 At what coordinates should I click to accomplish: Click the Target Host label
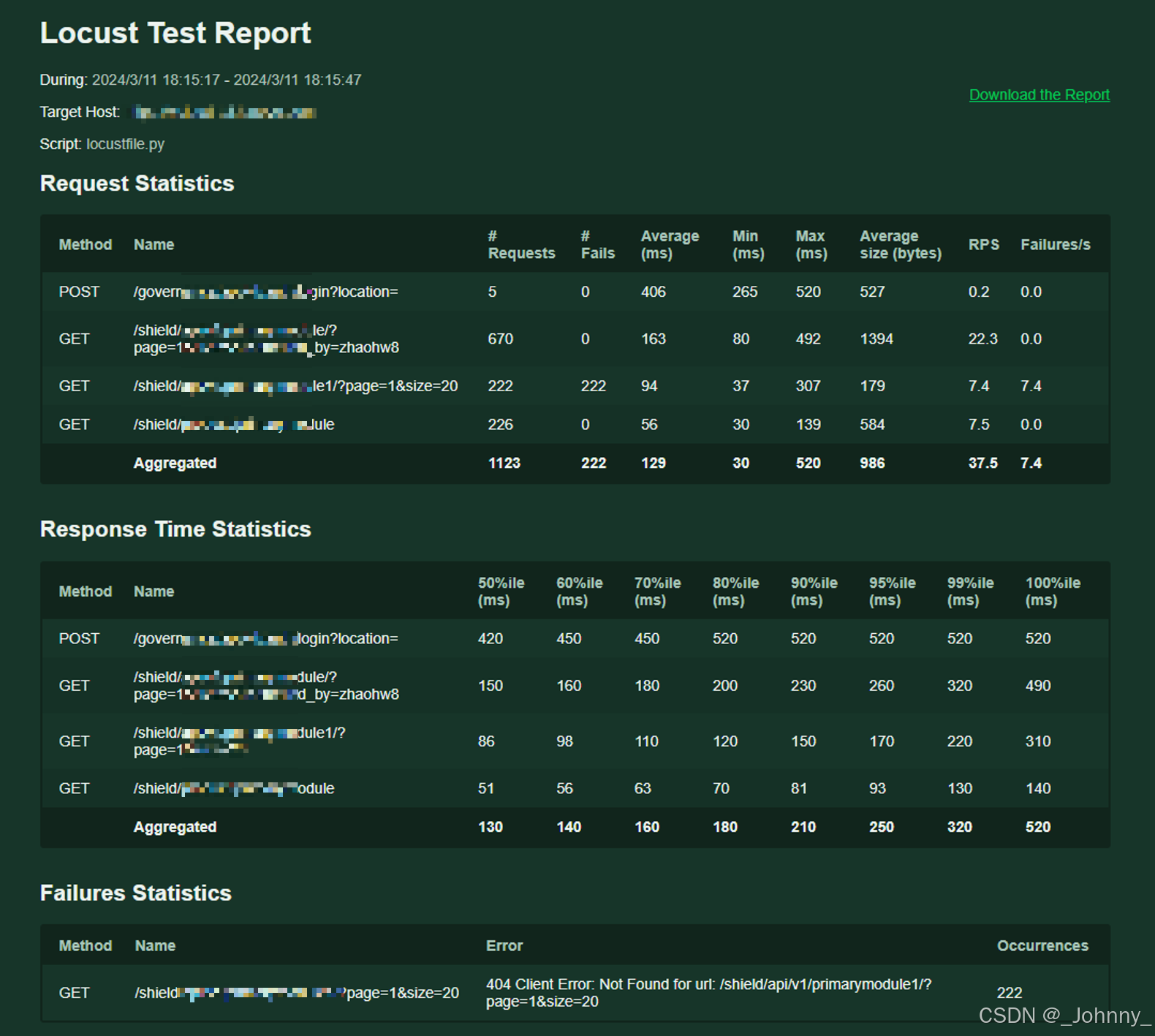(80, 112)
